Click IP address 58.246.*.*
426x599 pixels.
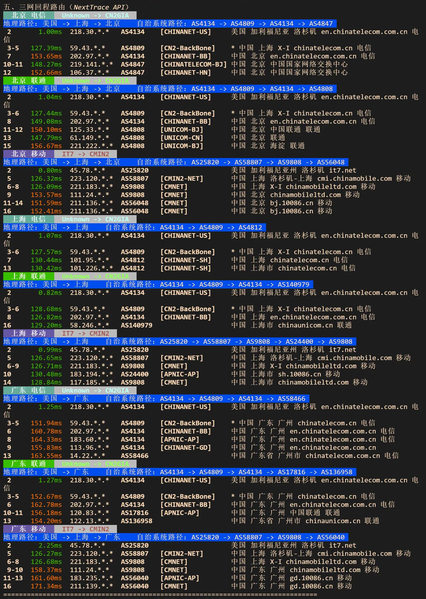coord(89,325)
